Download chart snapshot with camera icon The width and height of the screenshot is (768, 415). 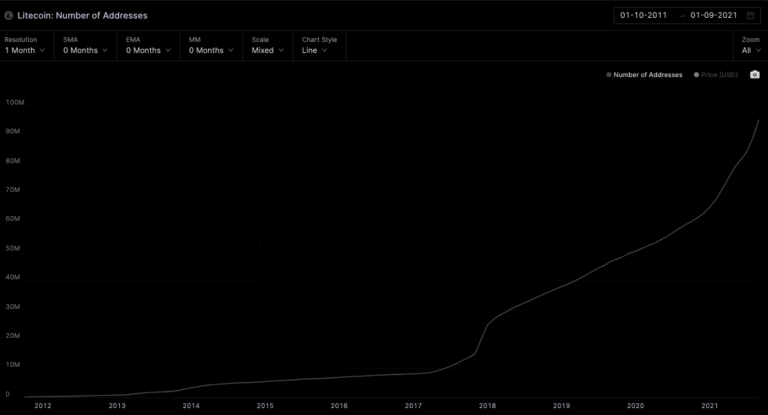pyautogui.click(x=755, y=74)
